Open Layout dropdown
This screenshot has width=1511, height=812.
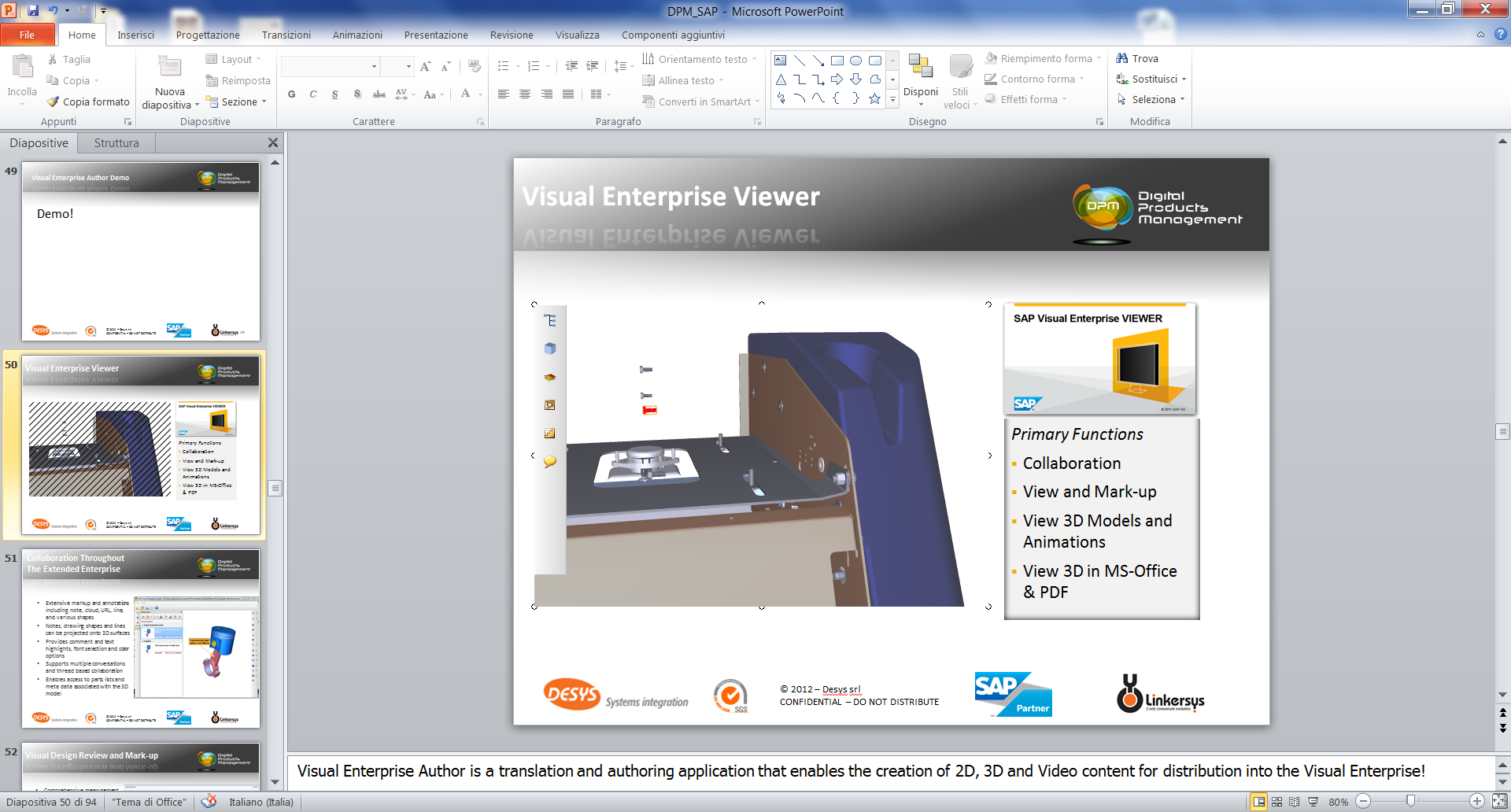pyautogui.click(x=234, y=59)
